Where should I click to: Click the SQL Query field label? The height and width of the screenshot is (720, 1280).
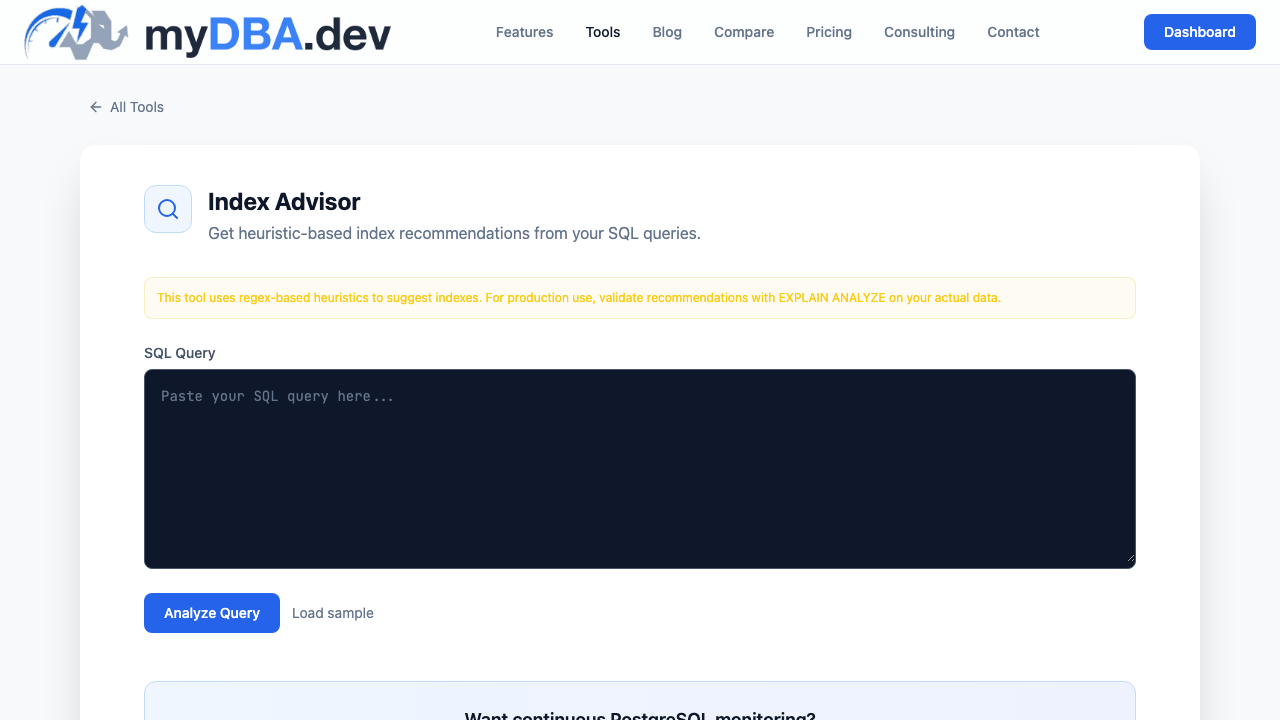(180, 353)
